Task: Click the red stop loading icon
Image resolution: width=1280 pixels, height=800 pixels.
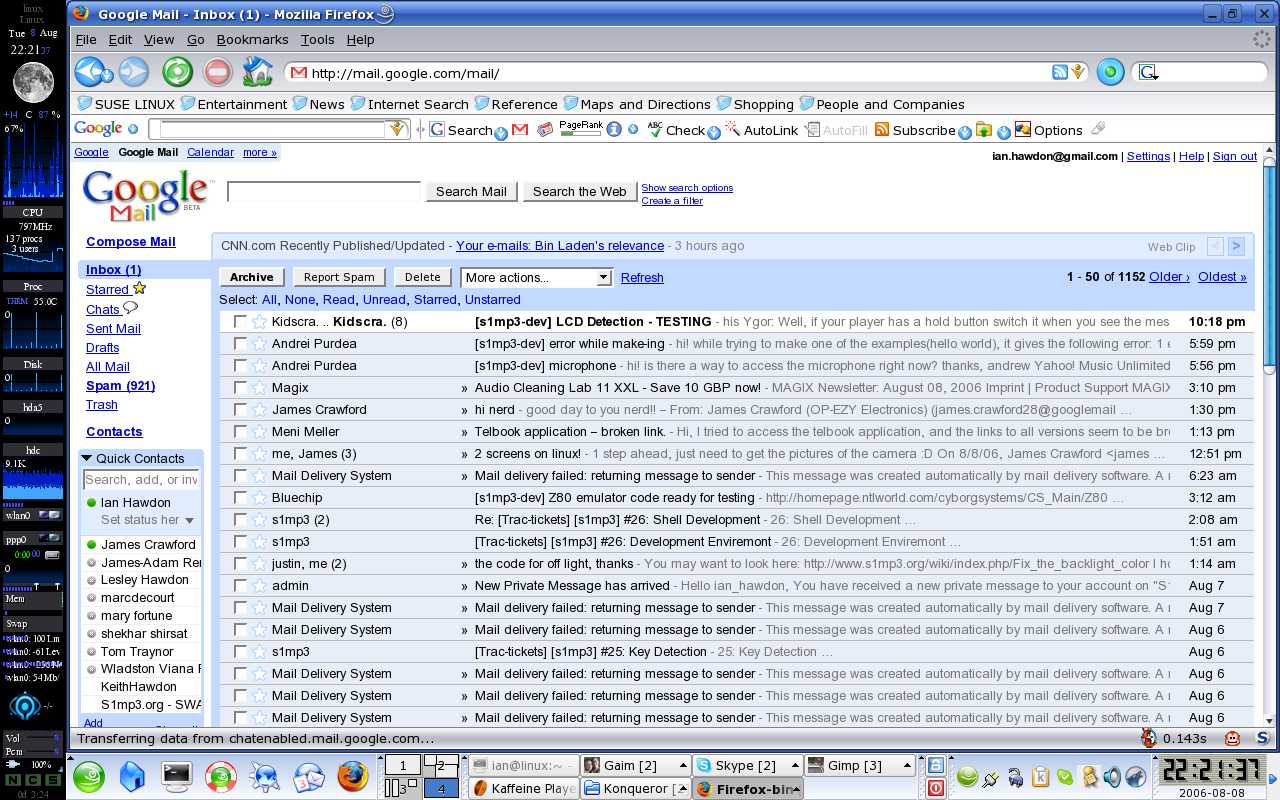Action: pyautogui.click(x=217, y=71)
